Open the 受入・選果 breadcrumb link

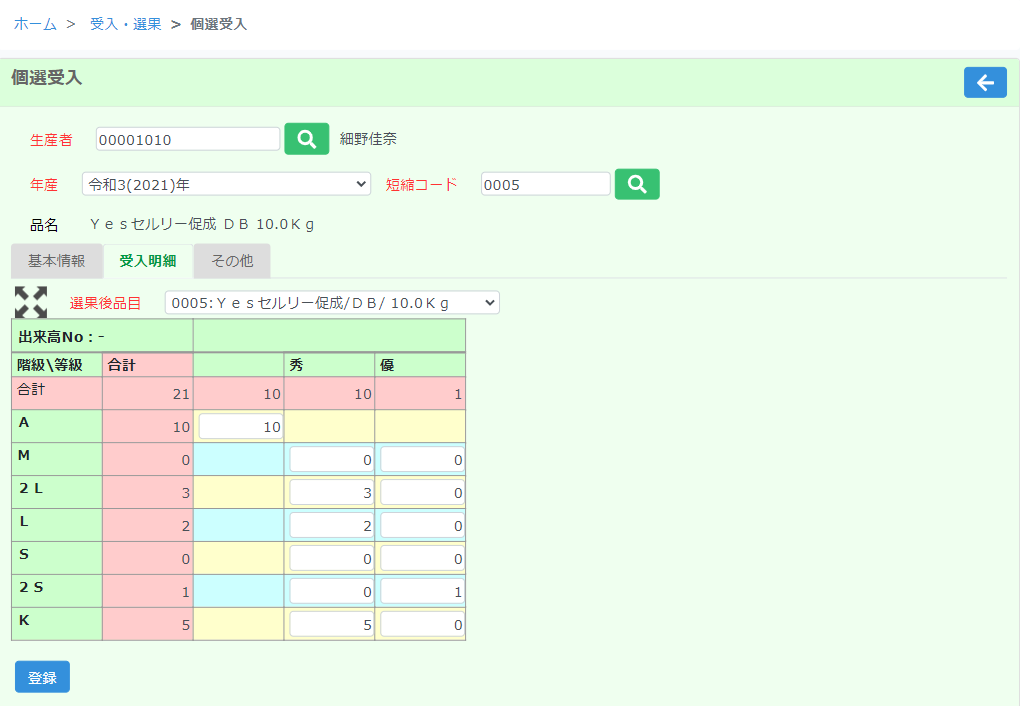[x=125, y=24]
